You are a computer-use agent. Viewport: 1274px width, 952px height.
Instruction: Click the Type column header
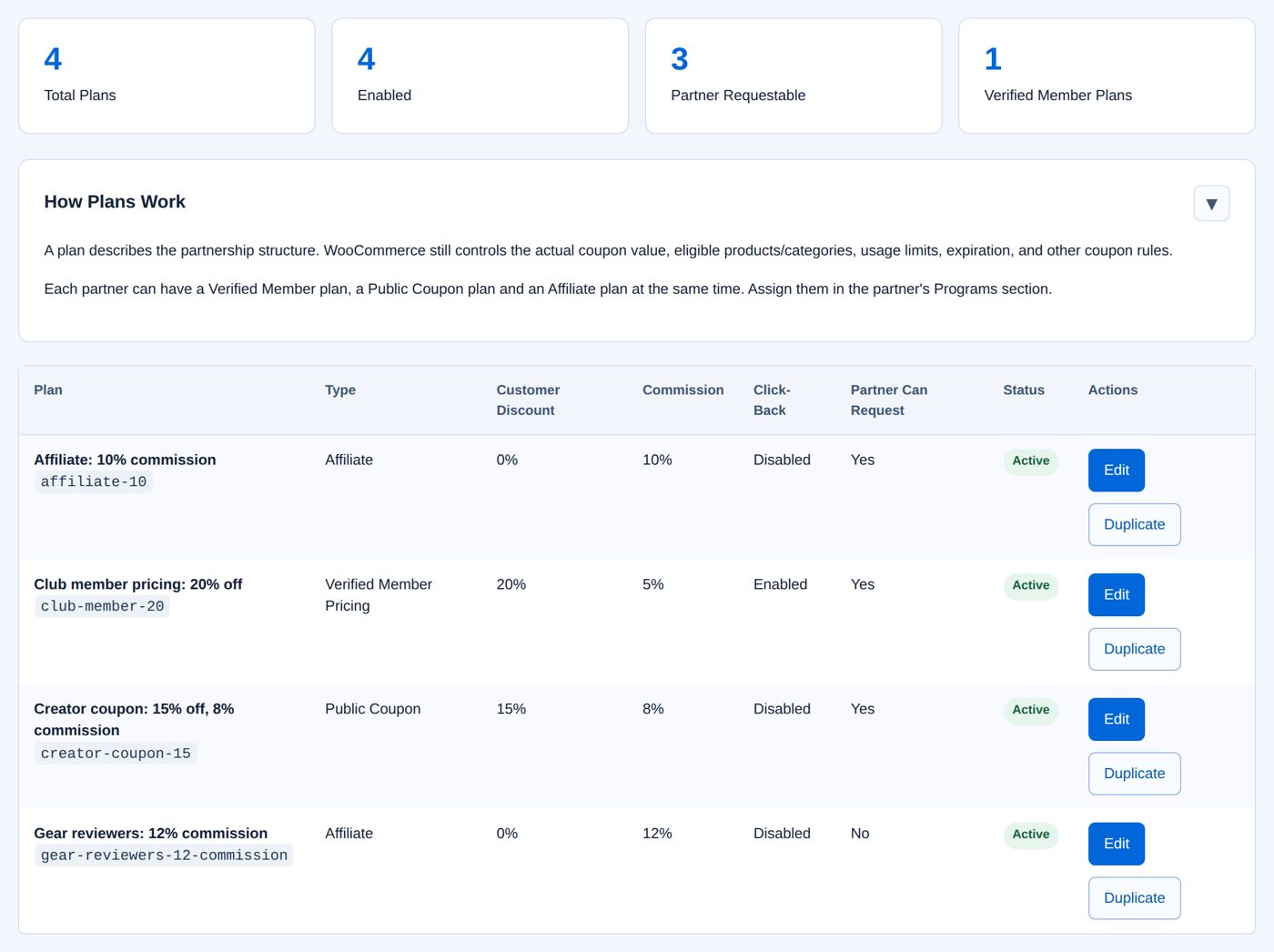coord(340,390)
